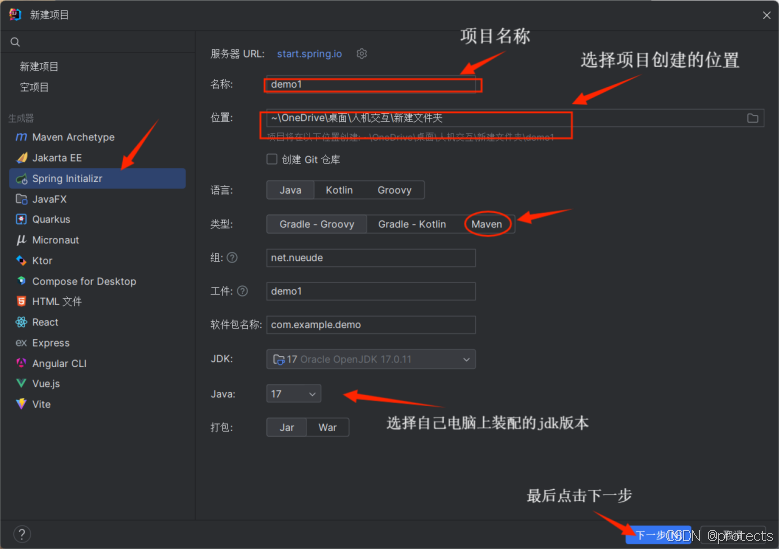Click the Cancel button
The height and width of the screenshot is (550, 779).
click(x=733, y=535)
